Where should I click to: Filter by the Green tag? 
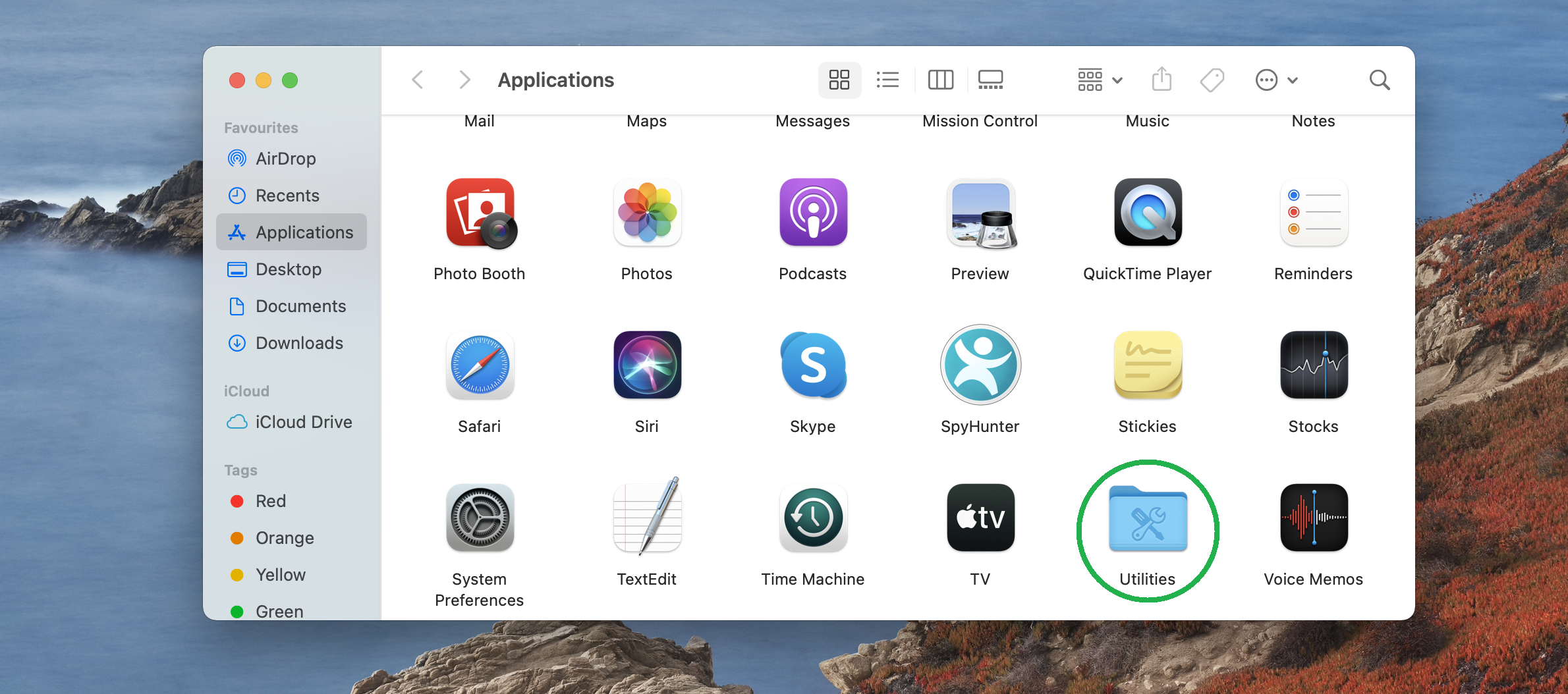(291, 611)
